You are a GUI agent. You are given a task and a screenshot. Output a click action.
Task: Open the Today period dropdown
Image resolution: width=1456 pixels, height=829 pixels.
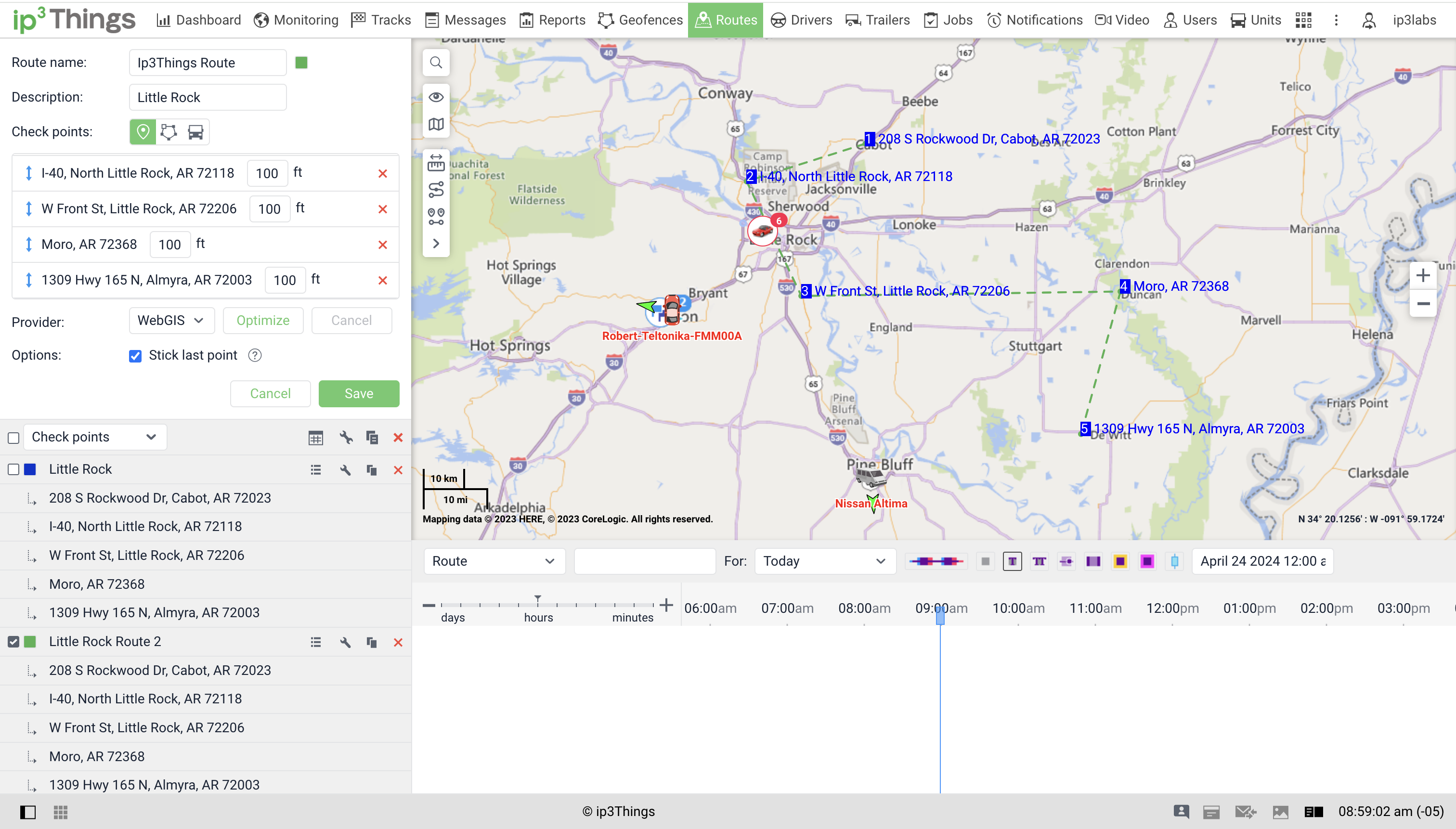[x=824, y=561]
